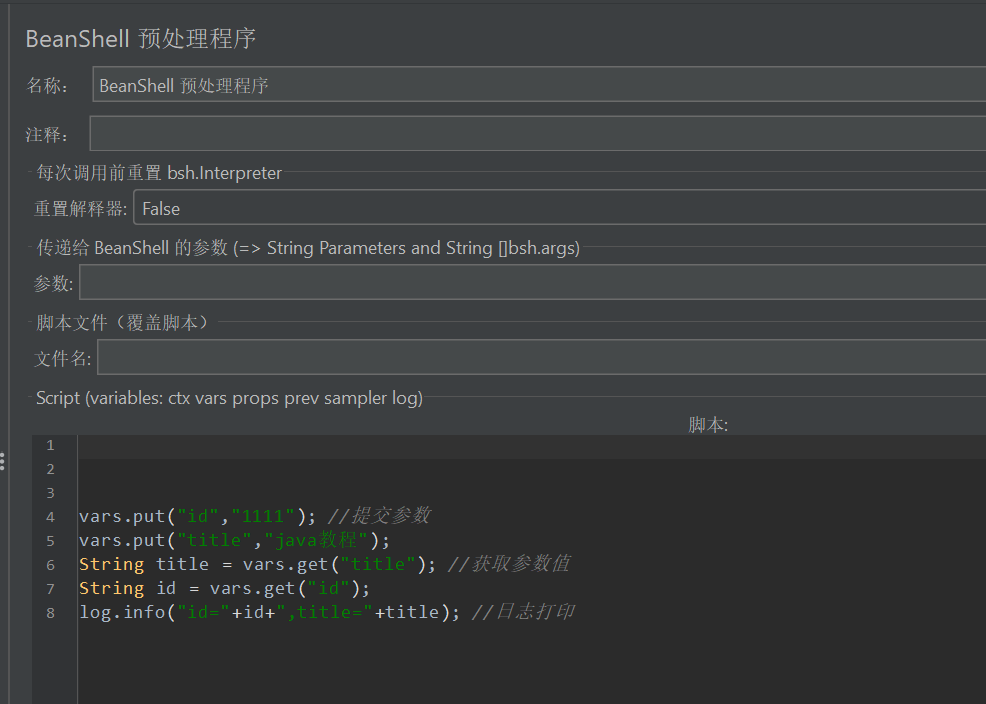Image resolution: width=986 pixels, height=704 pixels.
Task: Click the line String id = vars.get("id")
Action: 224,588
